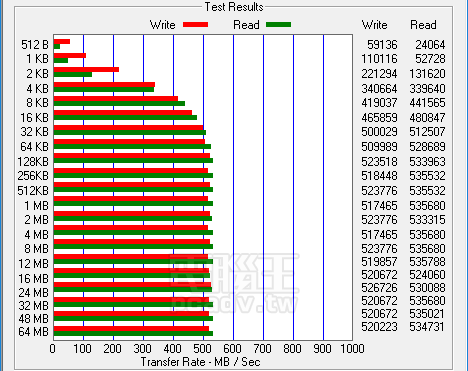
Task: Click the 500 axis tick label
Action: click(203, 349)
